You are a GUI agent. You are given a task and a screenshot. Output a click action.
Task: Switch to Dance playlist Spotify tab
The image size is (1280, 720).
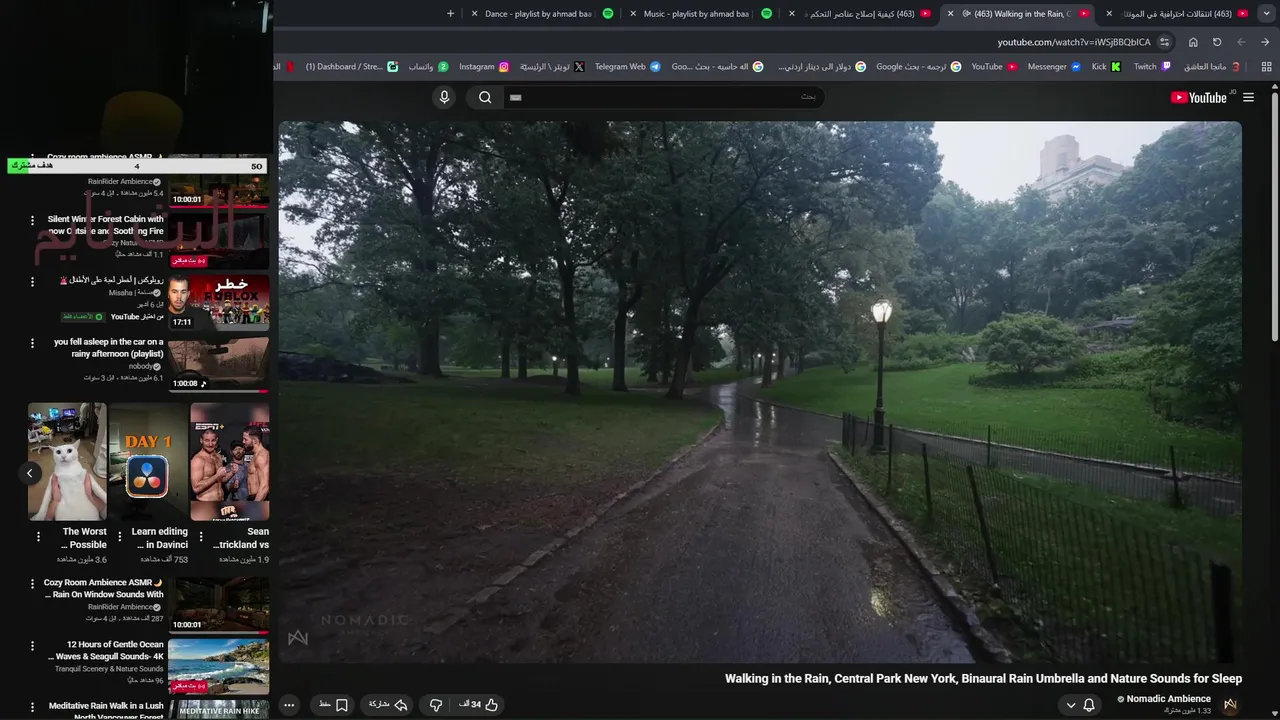click(x=541, y=14)
